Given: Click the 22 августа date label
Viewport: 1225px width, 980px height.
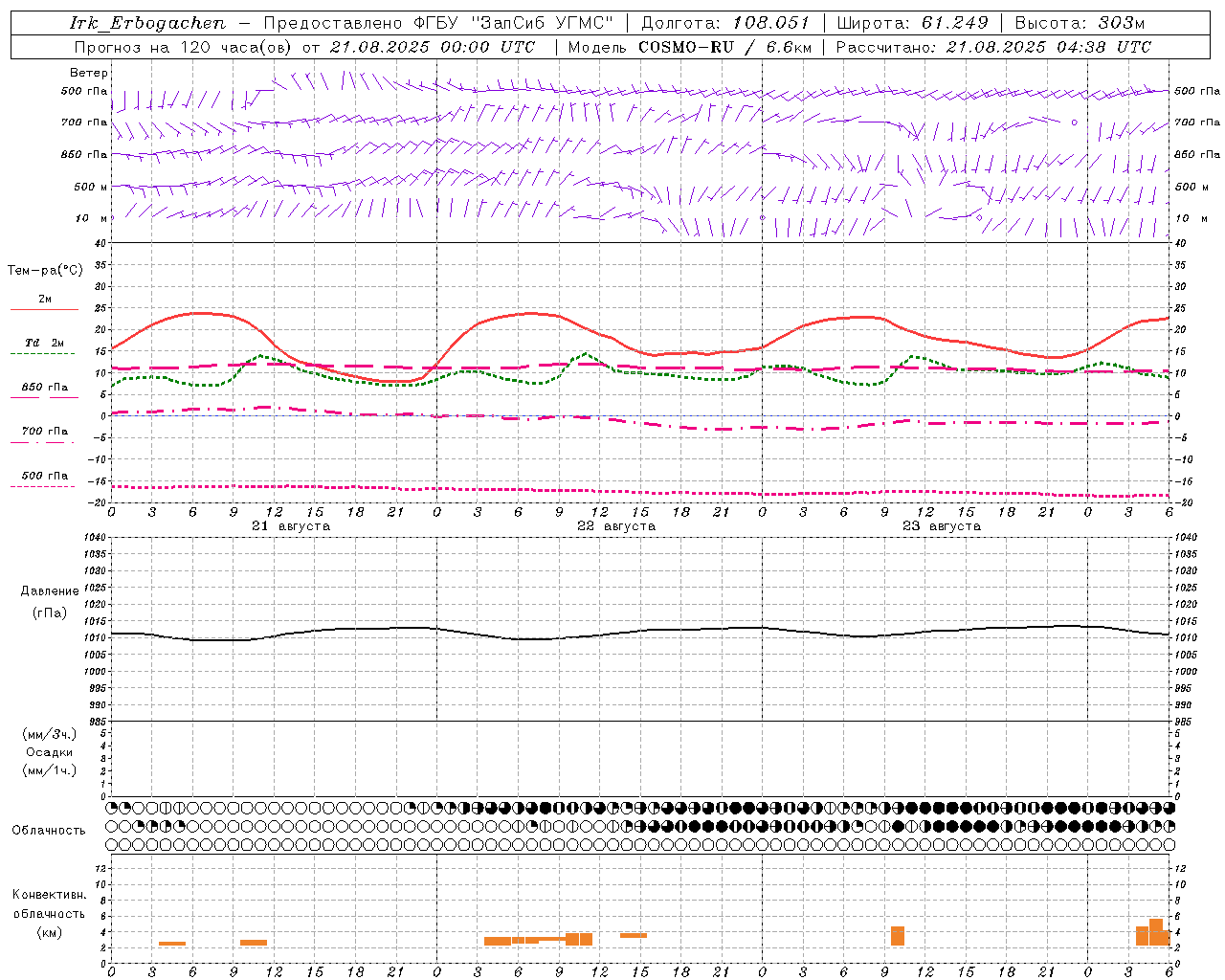Looking at the screenshot, I should click(x=616, y=526).
